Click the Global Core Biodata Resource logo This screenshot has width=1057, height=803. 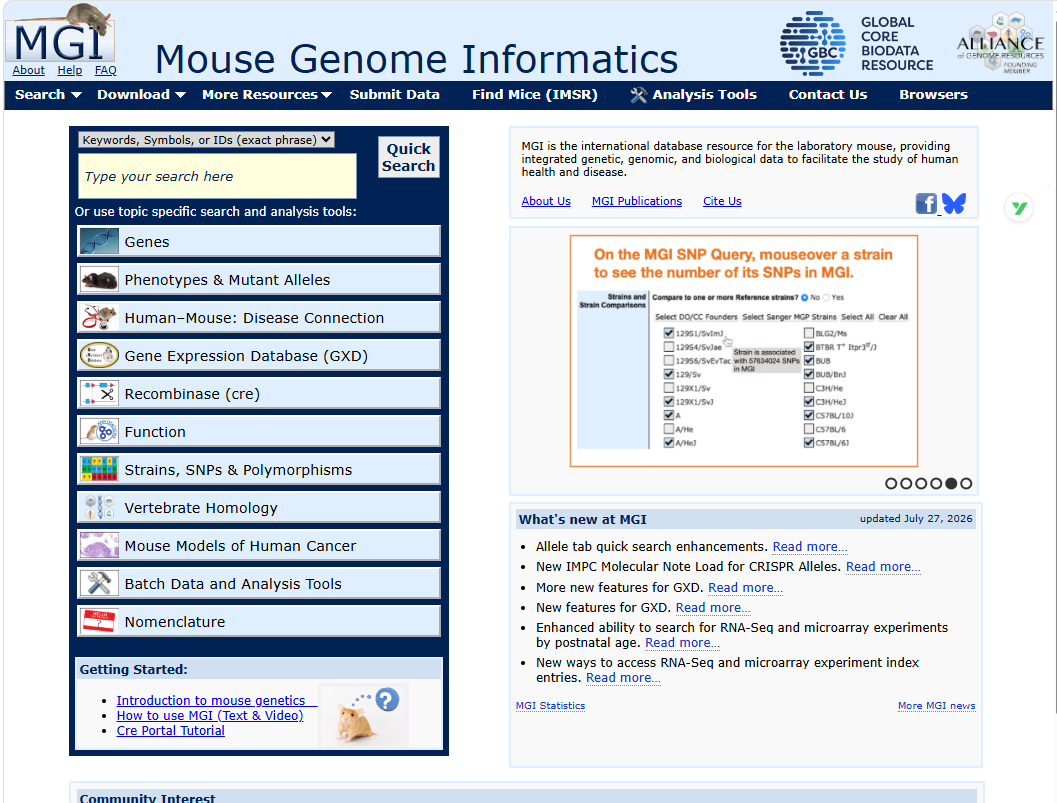pos(857,43)
